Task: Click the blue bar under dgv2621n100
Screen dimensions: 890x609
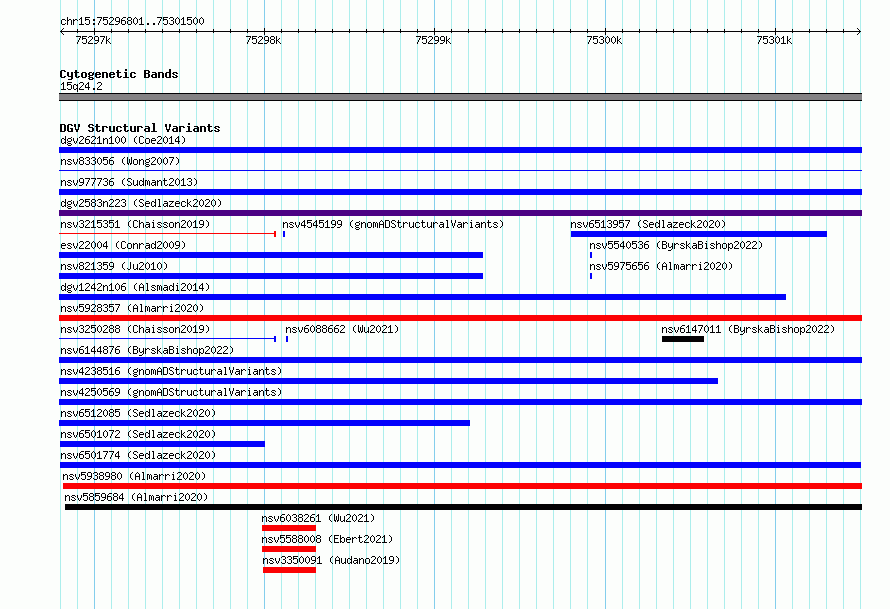Action: 460,150
